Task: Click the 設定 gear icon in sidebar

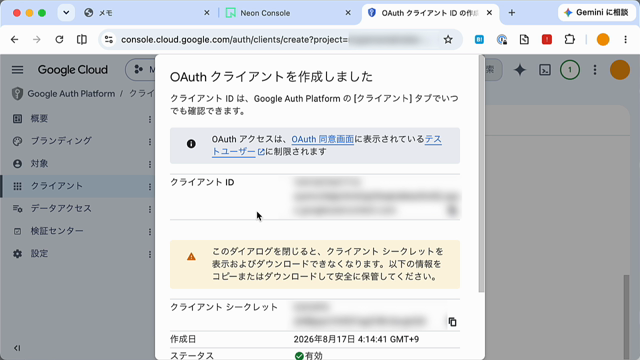Action: (17, 253)
